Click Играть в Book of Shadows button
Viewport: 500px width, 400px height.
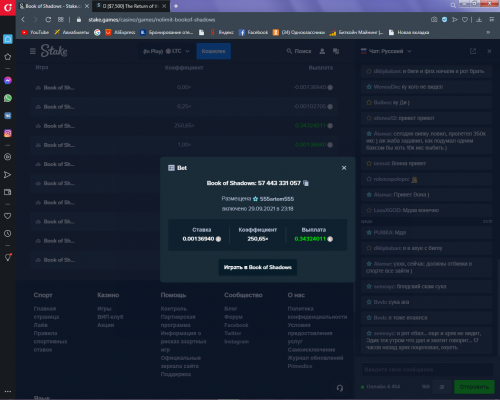(258, 267)
